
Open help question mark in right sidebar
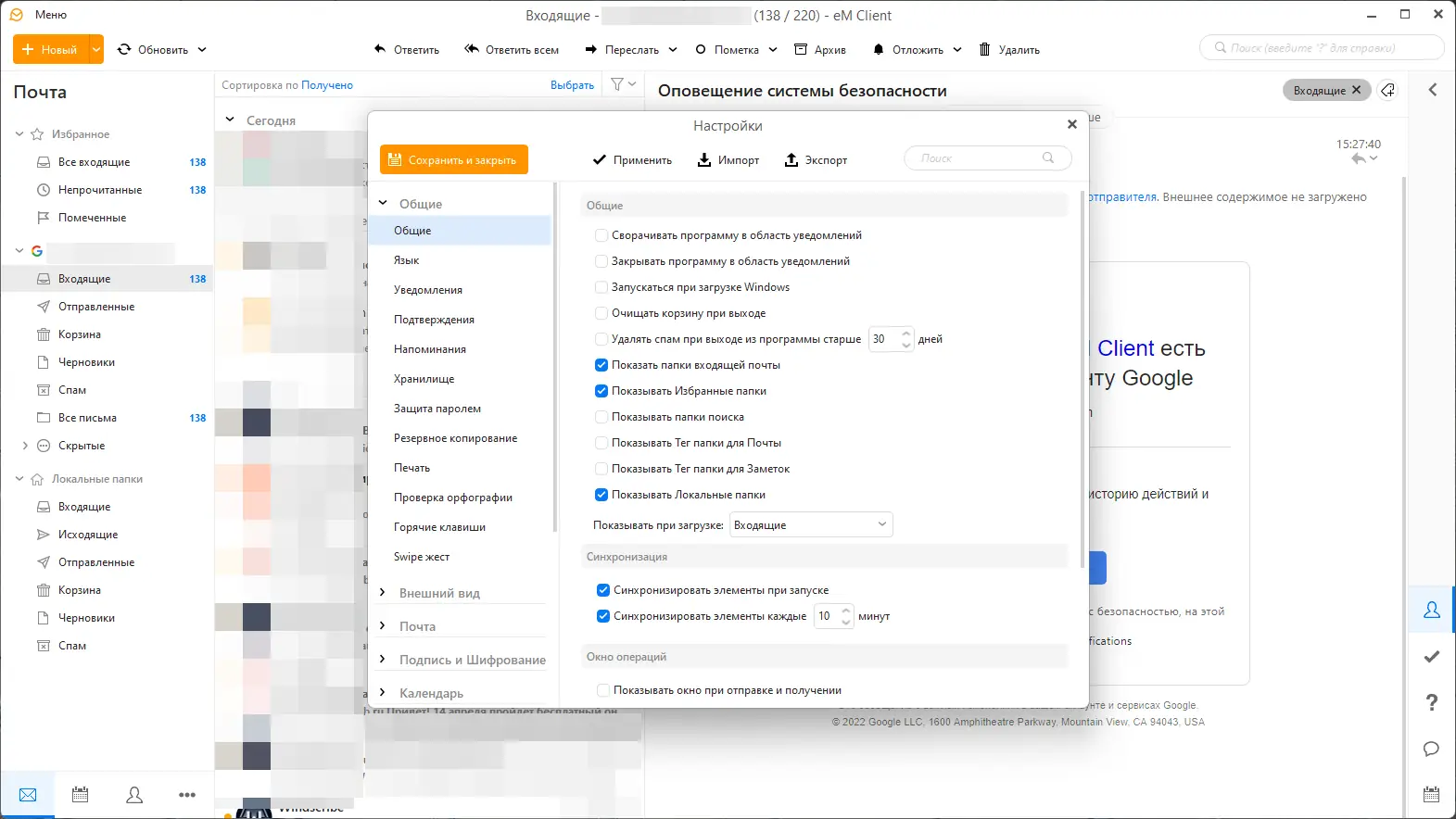click(1432, 702)
